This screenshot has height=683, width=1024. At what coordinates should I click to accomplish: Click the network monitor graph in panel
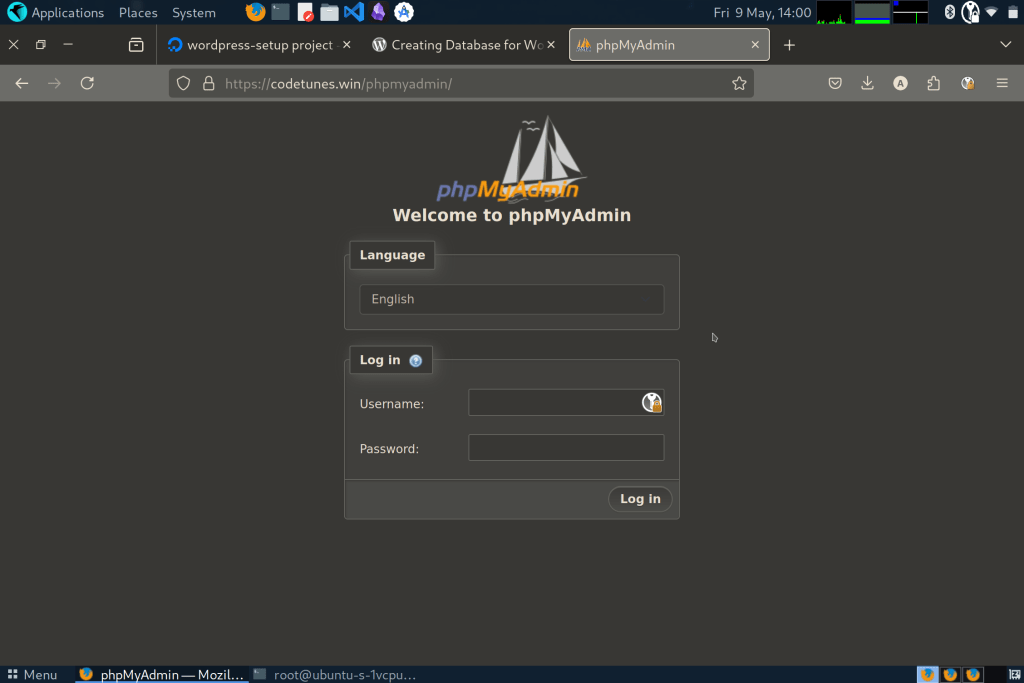[x=910, y=12]
